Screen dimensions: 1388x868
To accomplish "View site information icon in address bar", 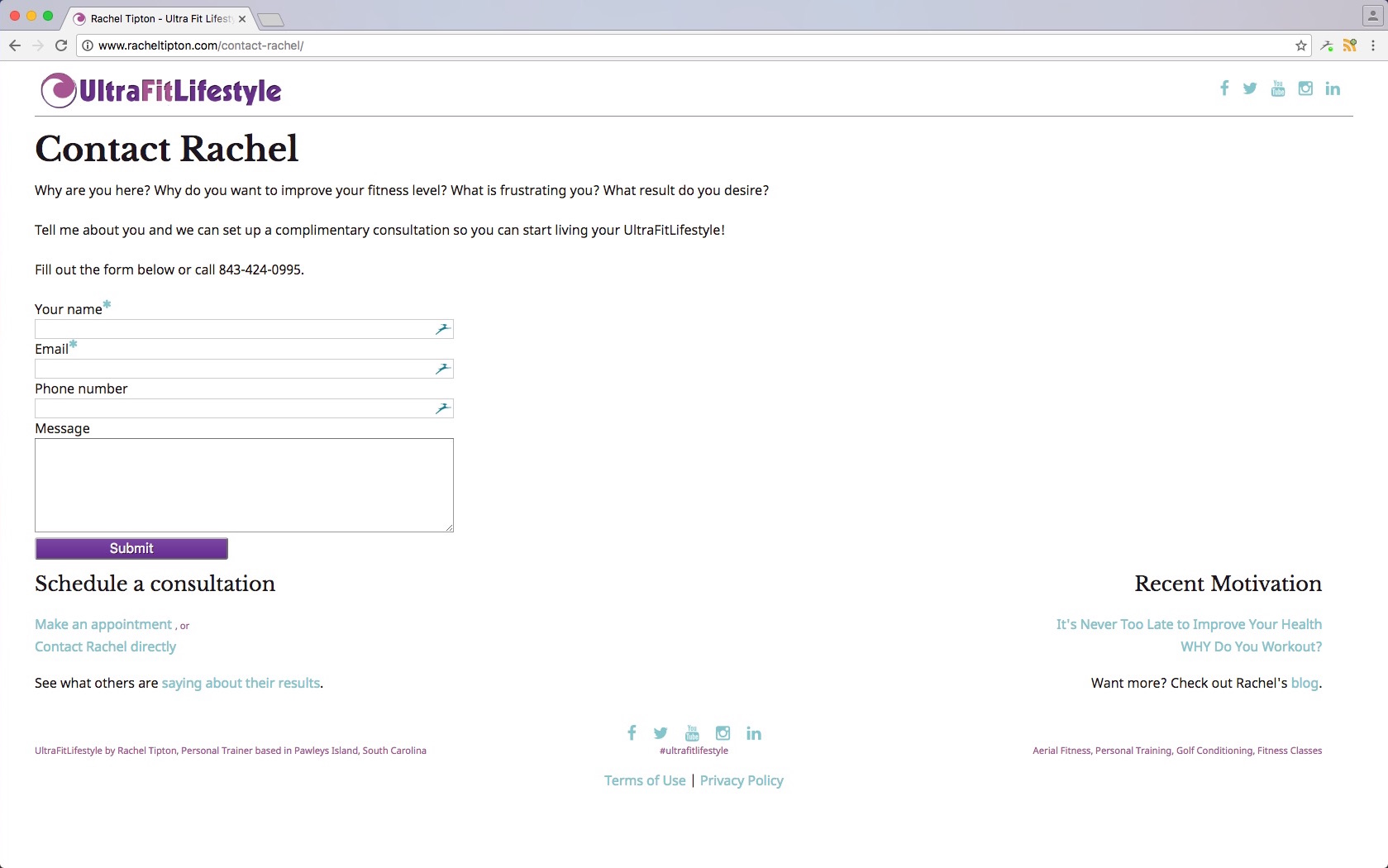I will pos(88,45).
